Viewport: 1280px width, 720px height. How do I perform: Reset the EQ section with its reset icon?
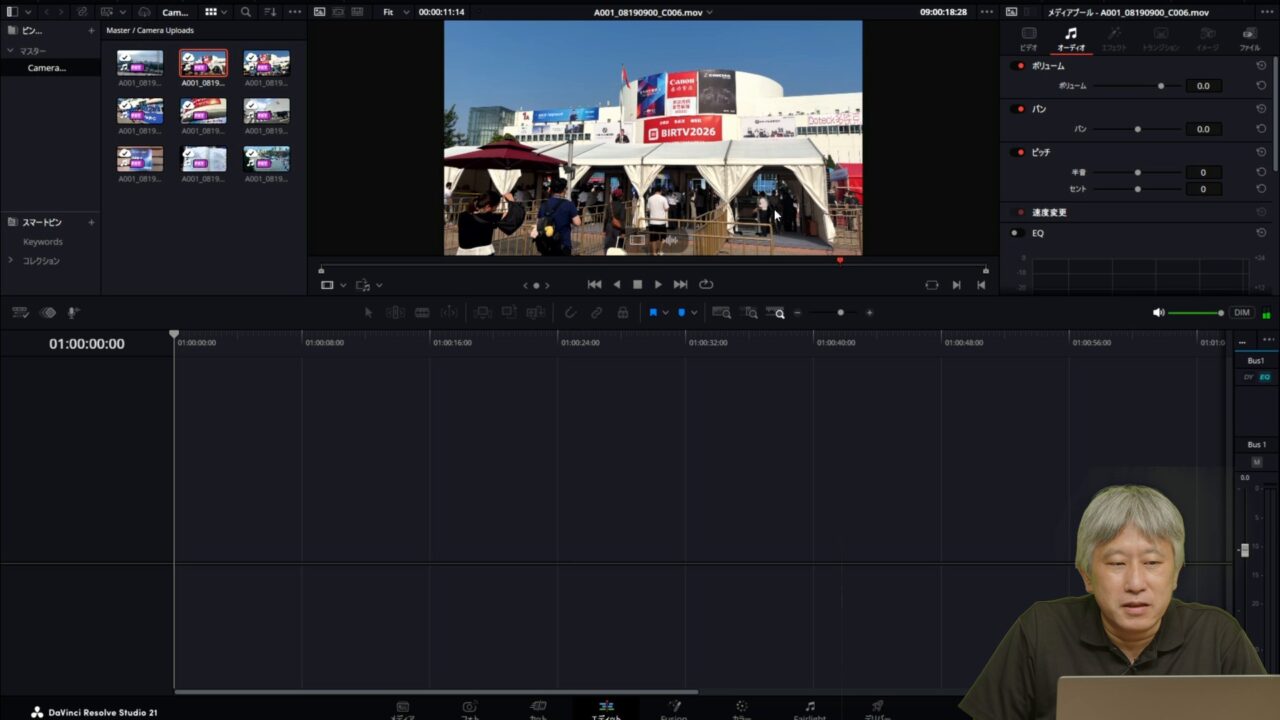pos(1261,233)
